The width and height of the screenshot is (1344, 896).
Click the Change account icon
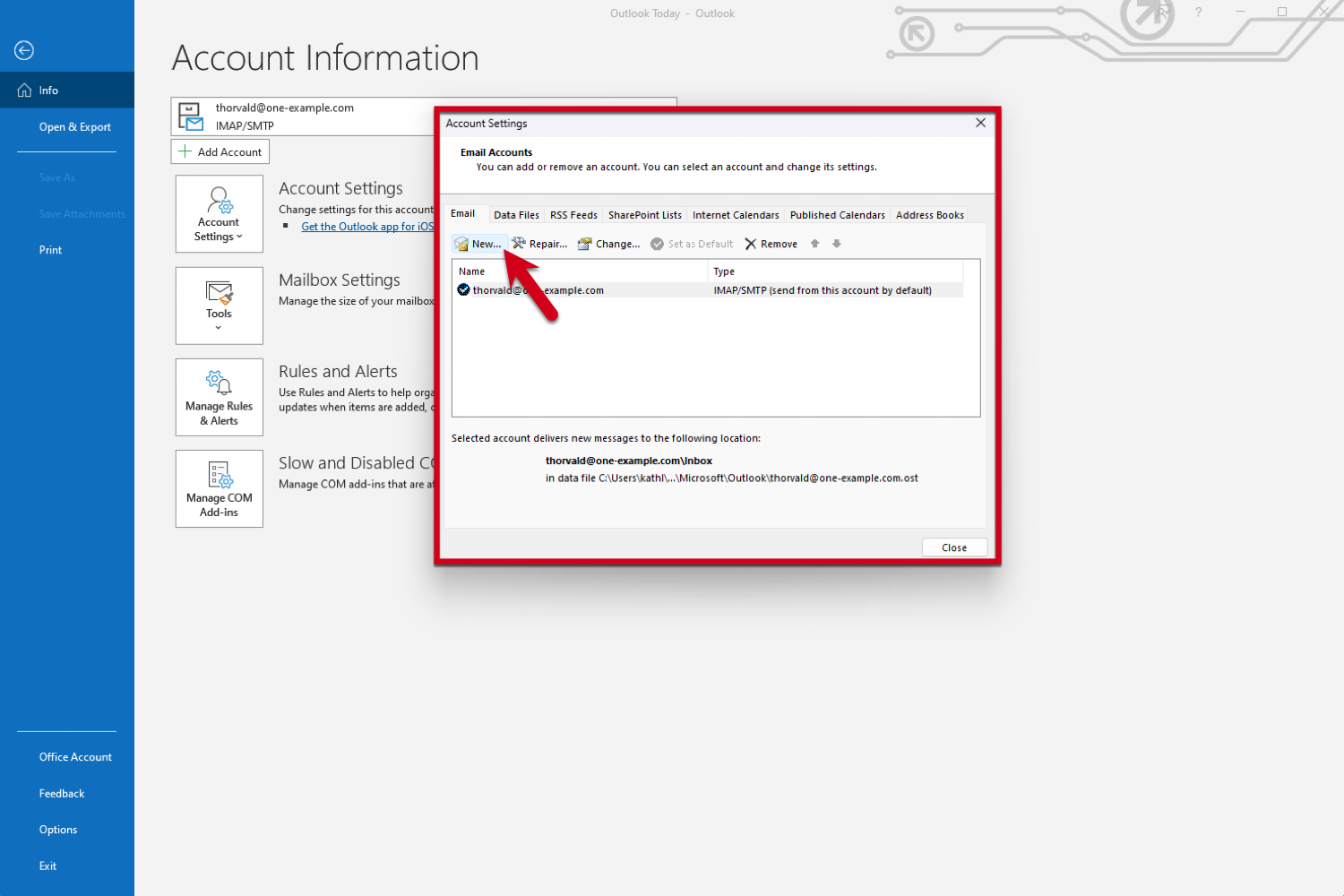point(583,243)
